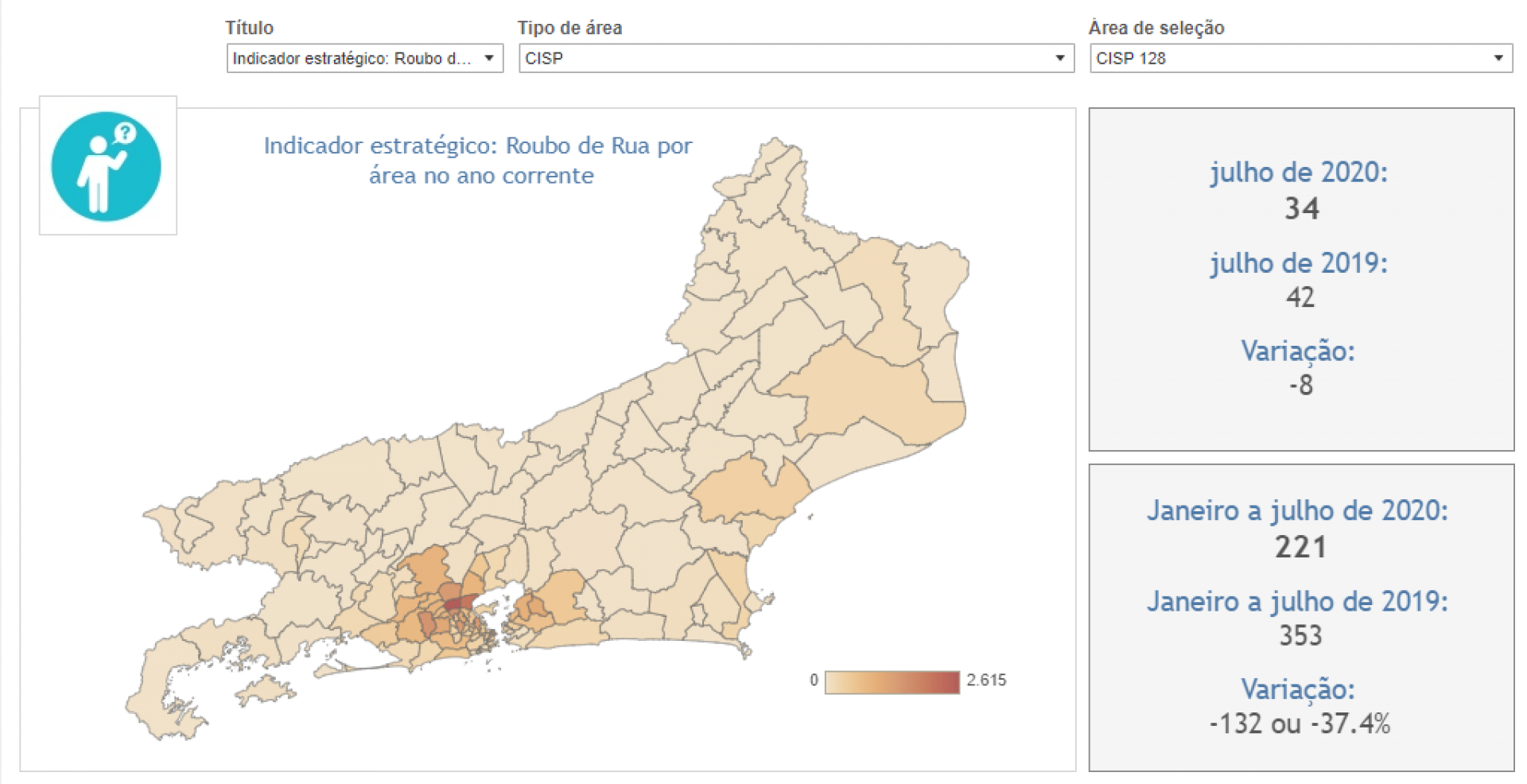Click the variation -132 ou -37.4% text

(1300, 724)
